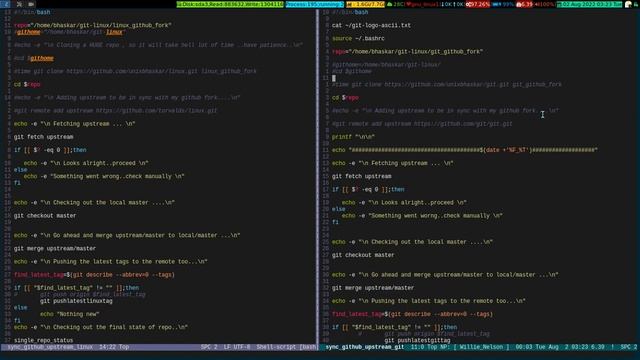Click the '14:22 Top' position in left modeline
Screen dimensions: 640x360
click(114, 347)
